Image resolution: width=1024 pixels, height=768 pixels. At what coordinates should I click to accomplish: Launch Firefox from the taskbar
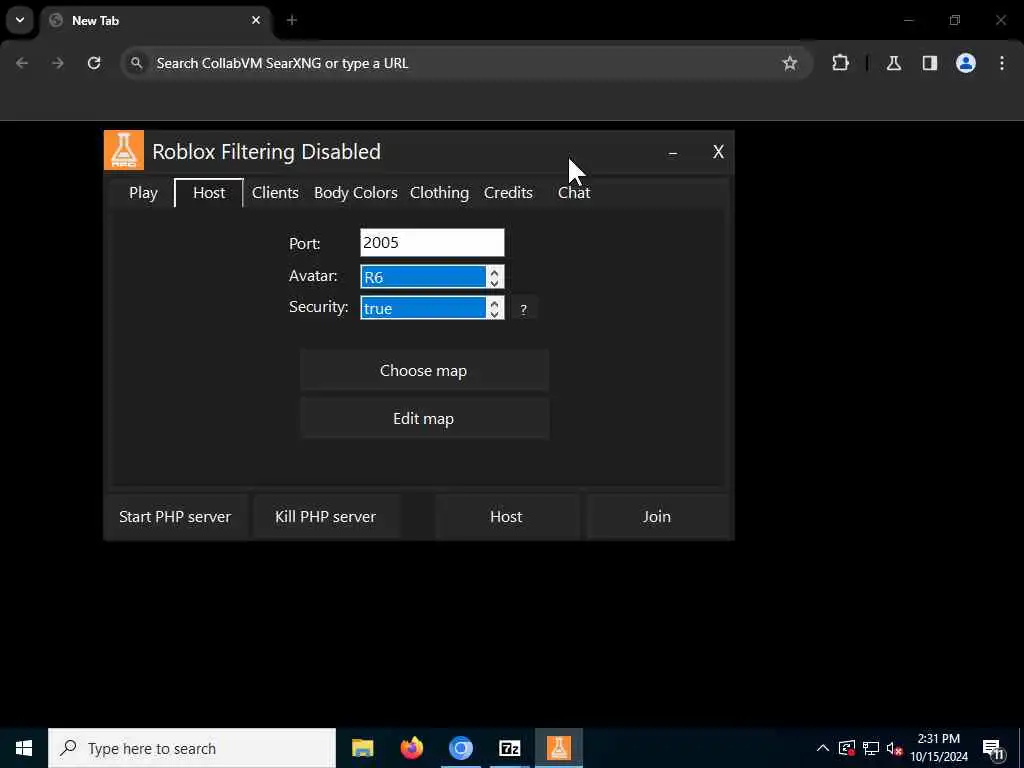pos(411,748)
